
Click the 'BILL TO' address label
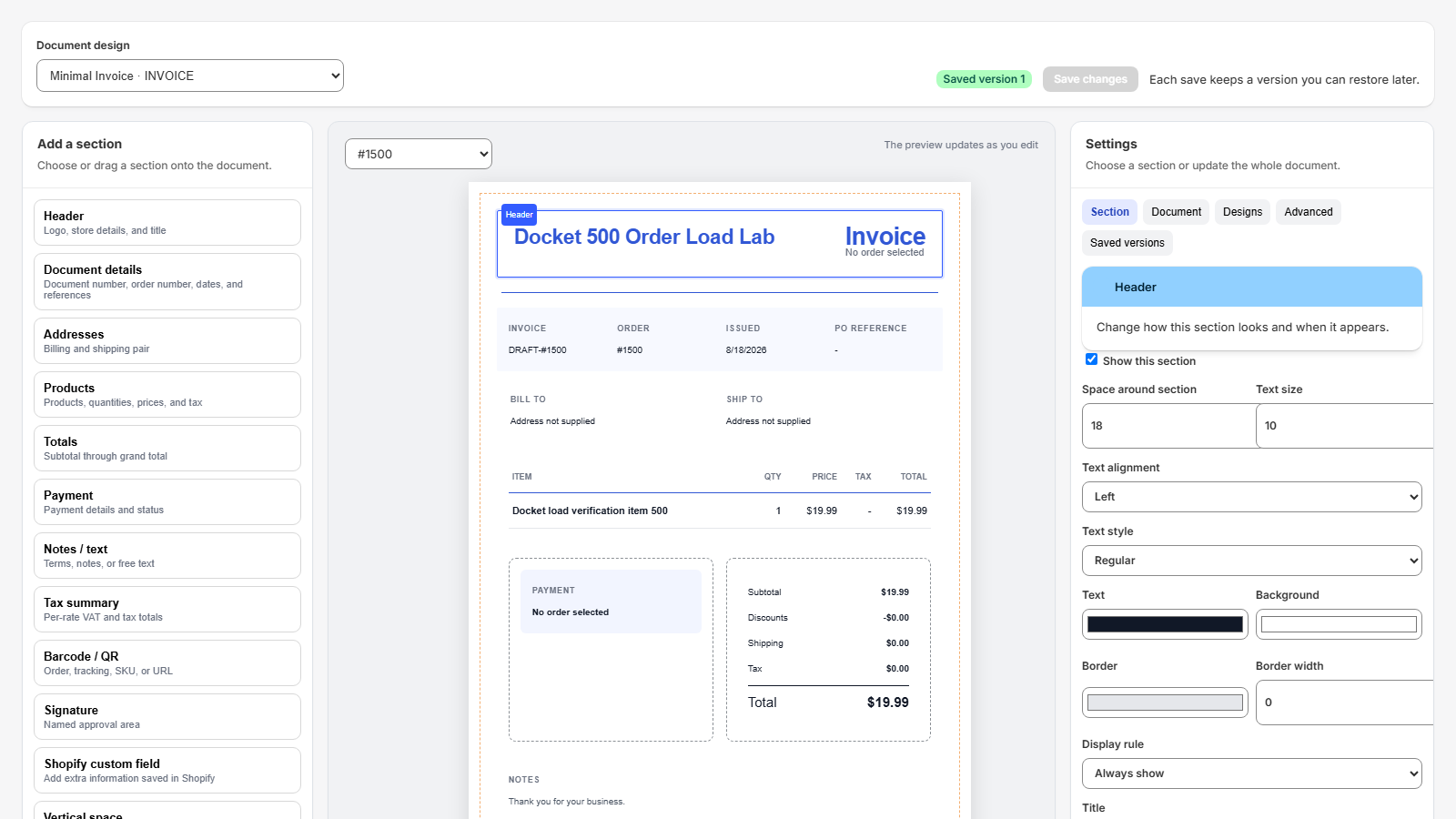(528, 399)
